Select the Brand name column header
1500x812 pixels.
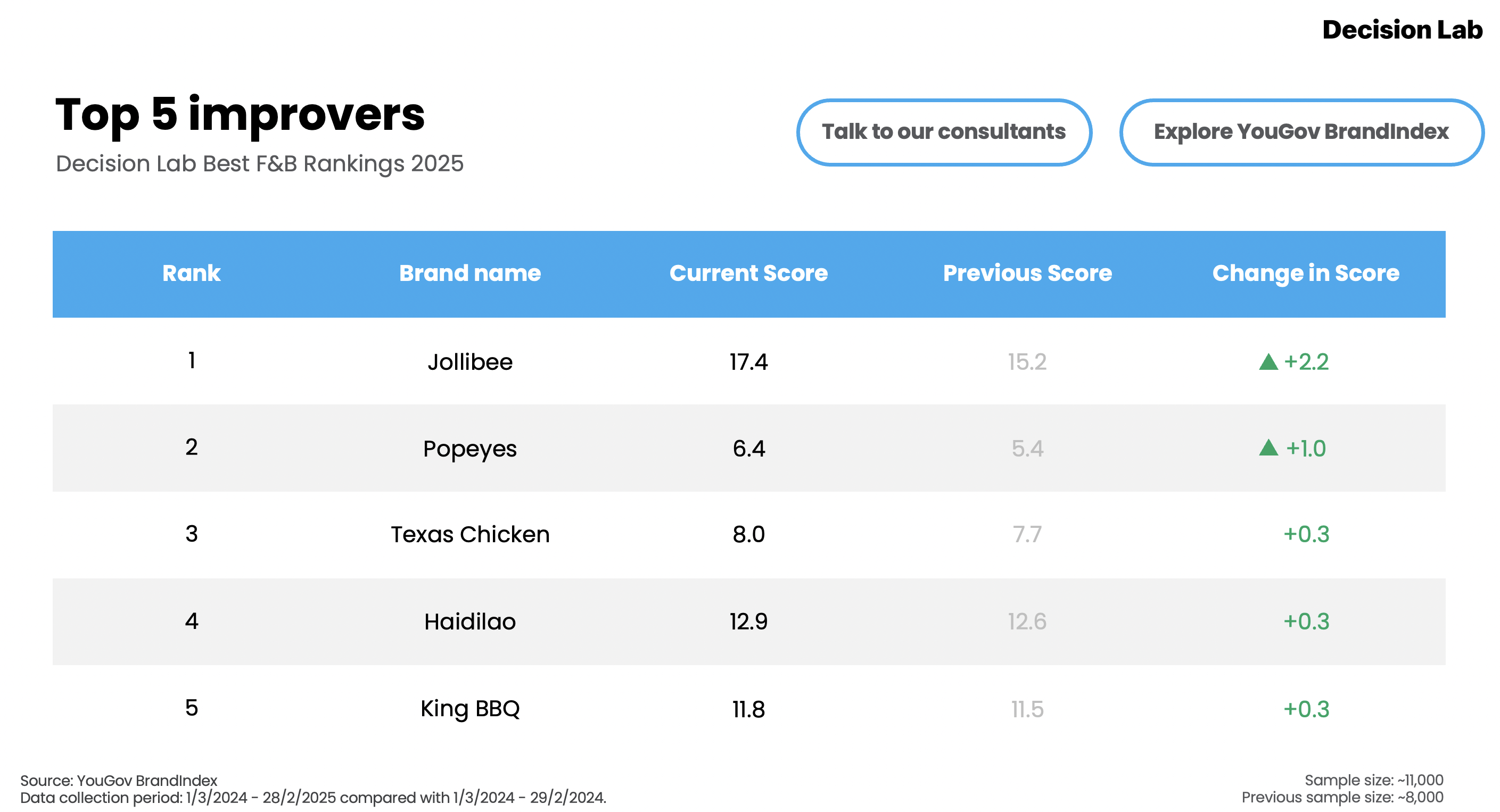pos(470,273)
